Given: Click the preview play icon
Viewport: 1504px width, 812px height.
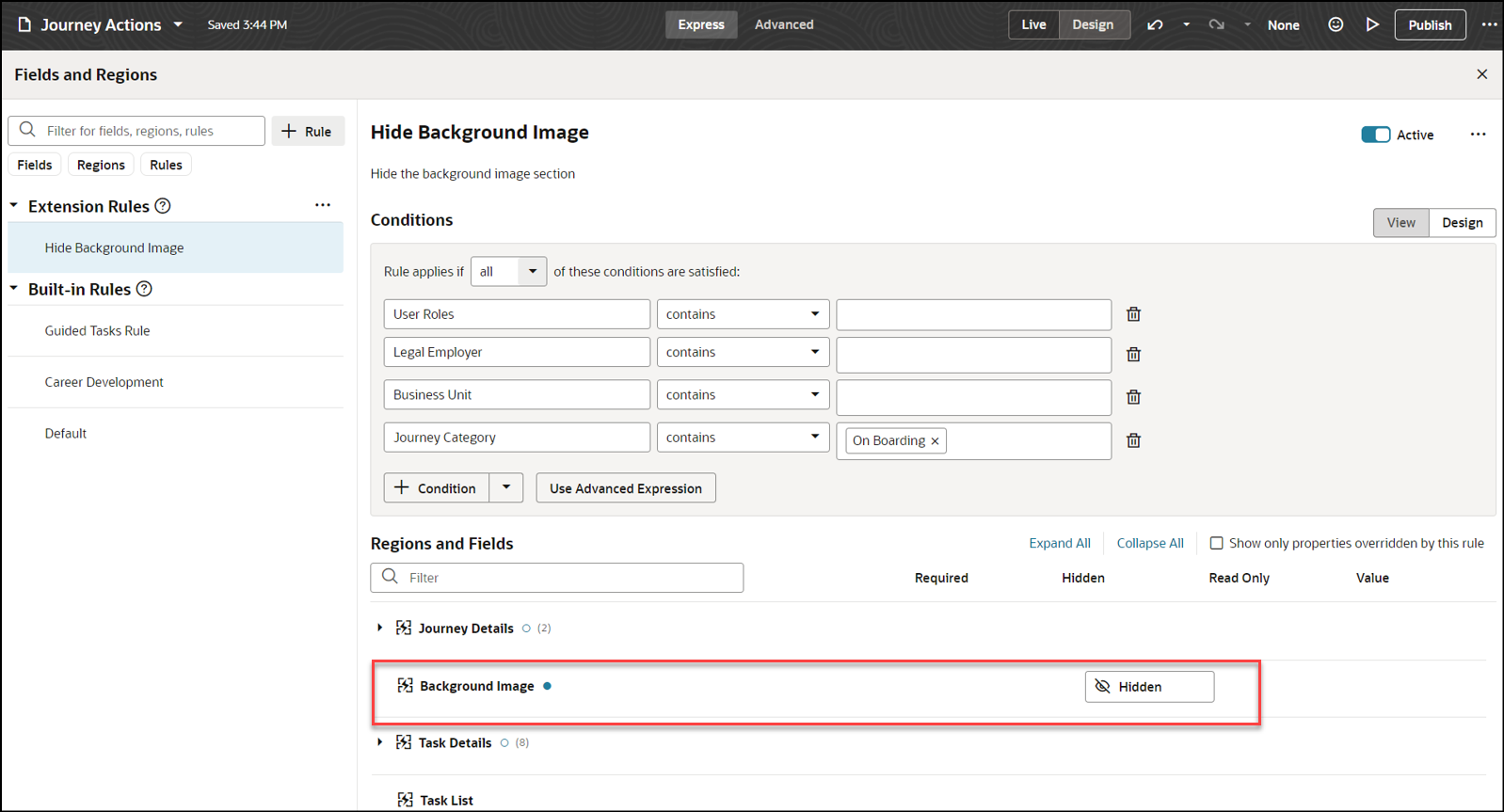Looking at the screenshot, I should point(1372,24).
